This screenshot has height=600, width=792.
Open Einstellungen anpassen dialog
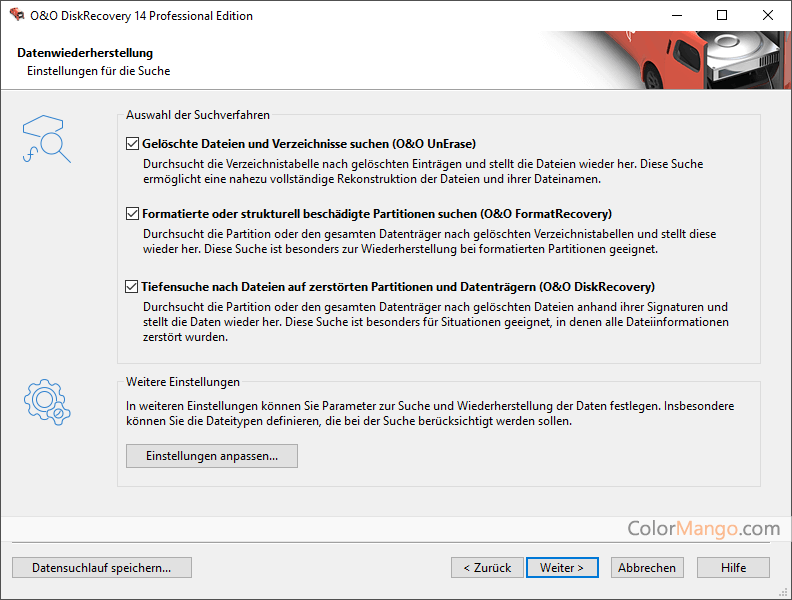coord(212,456)
